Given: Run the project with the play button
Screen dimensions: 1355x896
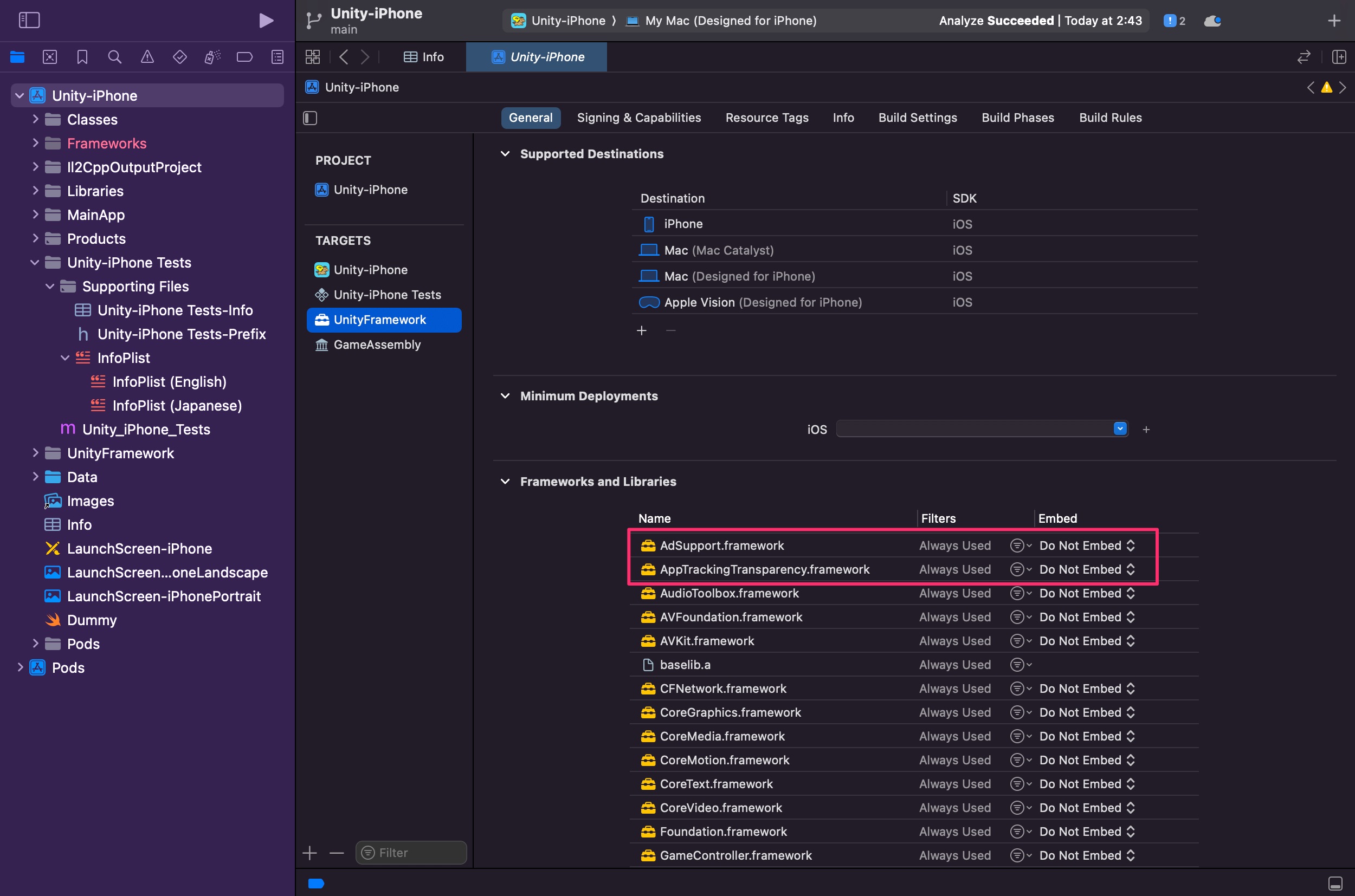Looking at the screenshot, I should [266, 21].
